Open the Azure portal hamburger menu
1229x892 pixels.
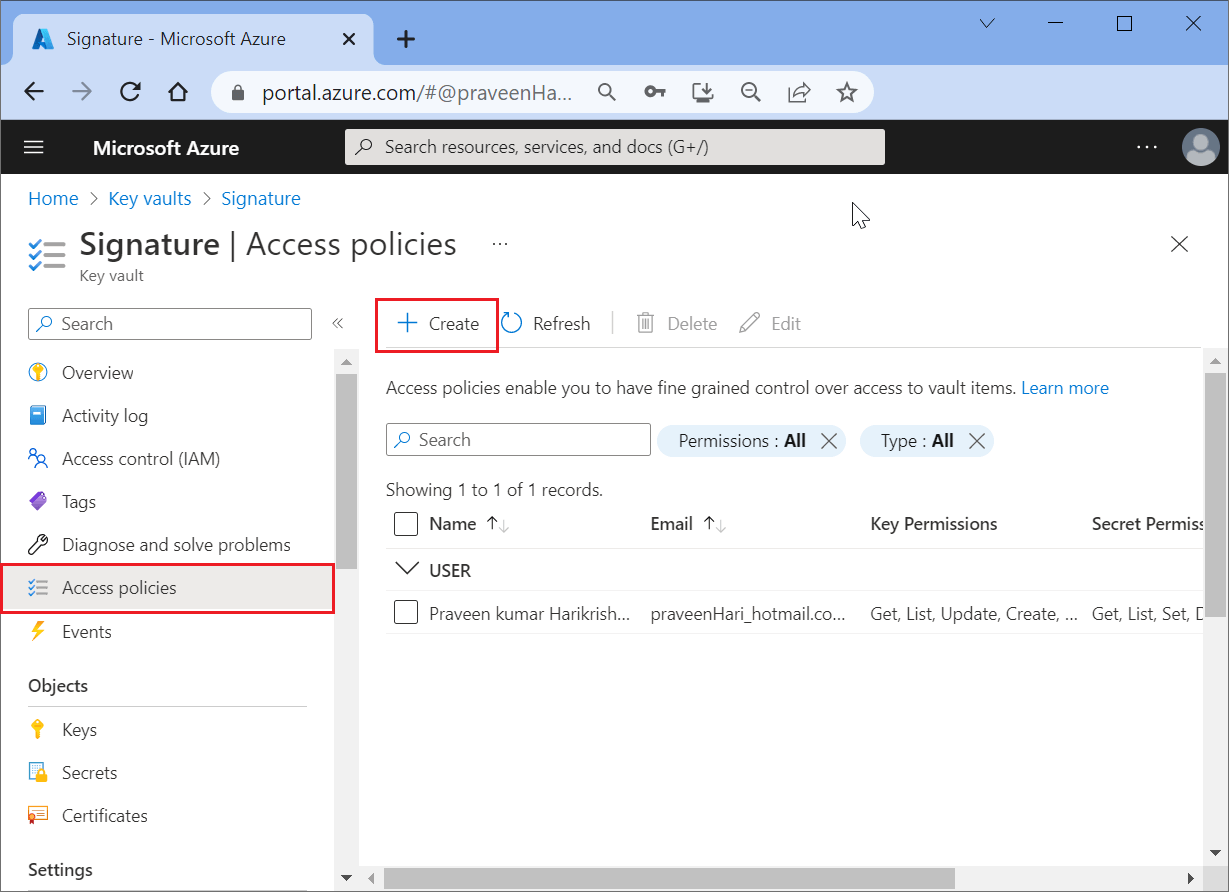click(x=34, y=147)
